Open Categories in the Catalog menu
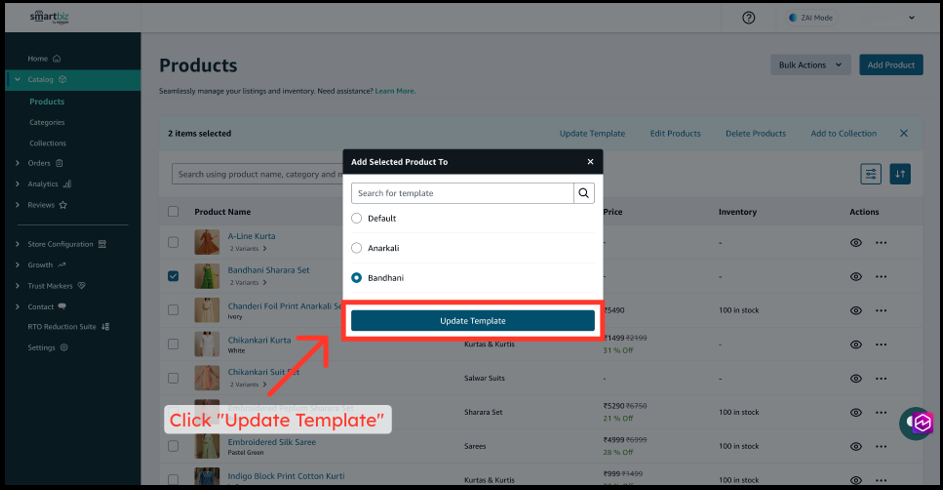The width and height of the screenshot is (943, 490). (47, 122)
